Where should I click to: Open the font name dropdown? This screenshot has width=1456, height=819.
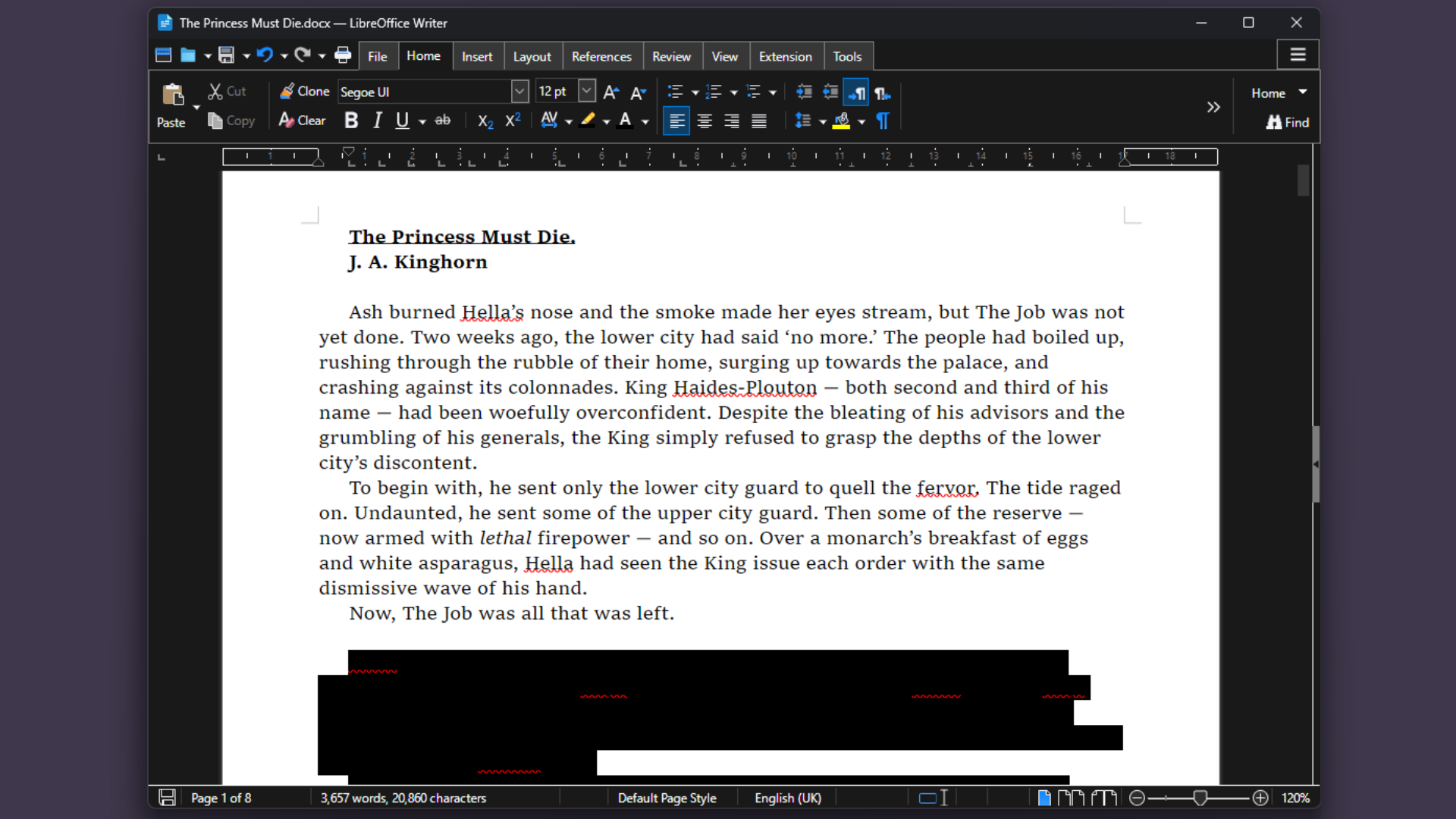point(519,91)
